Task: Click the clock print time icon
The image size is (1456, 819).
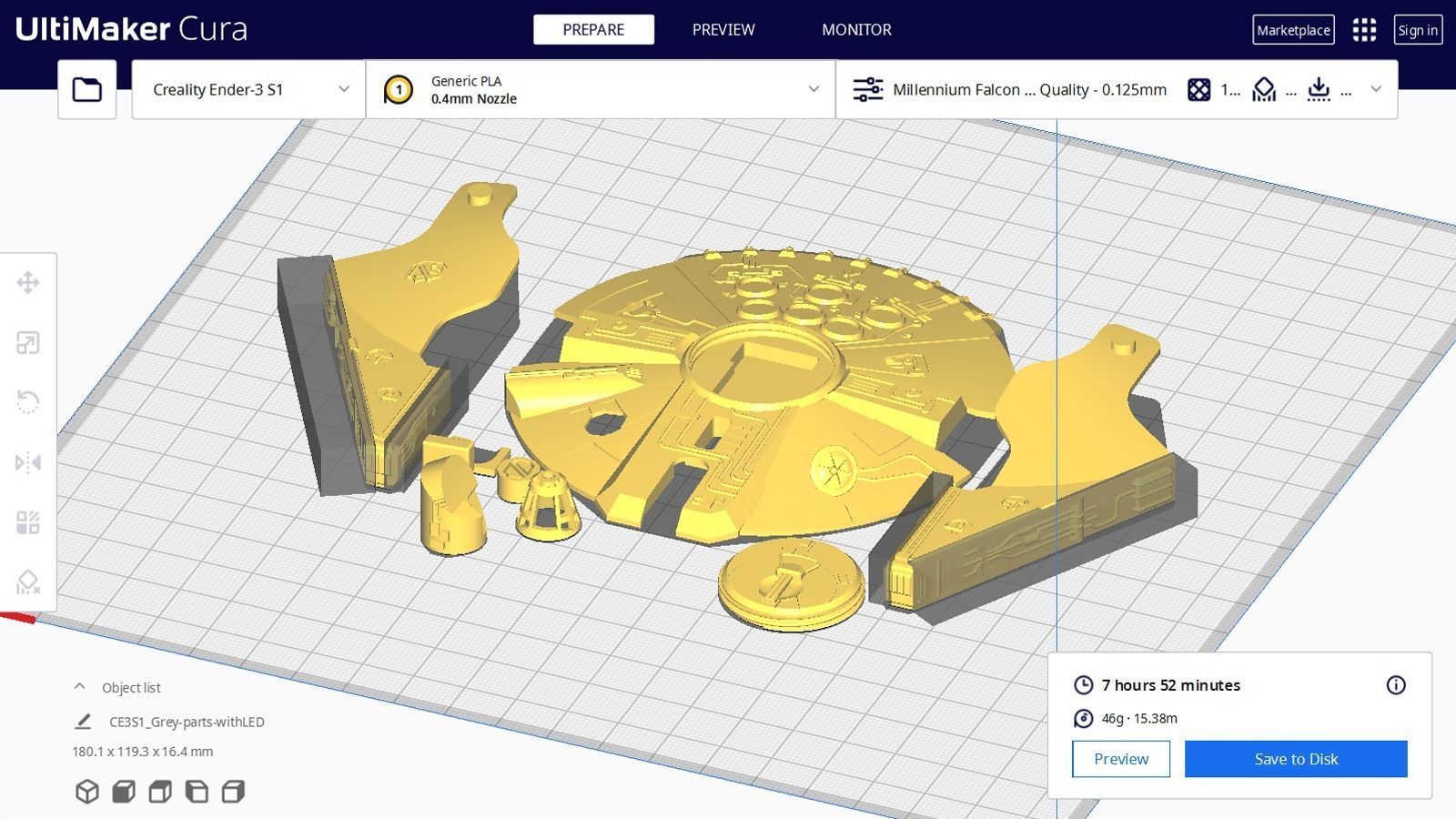Action: click(x=1083, y=685)
